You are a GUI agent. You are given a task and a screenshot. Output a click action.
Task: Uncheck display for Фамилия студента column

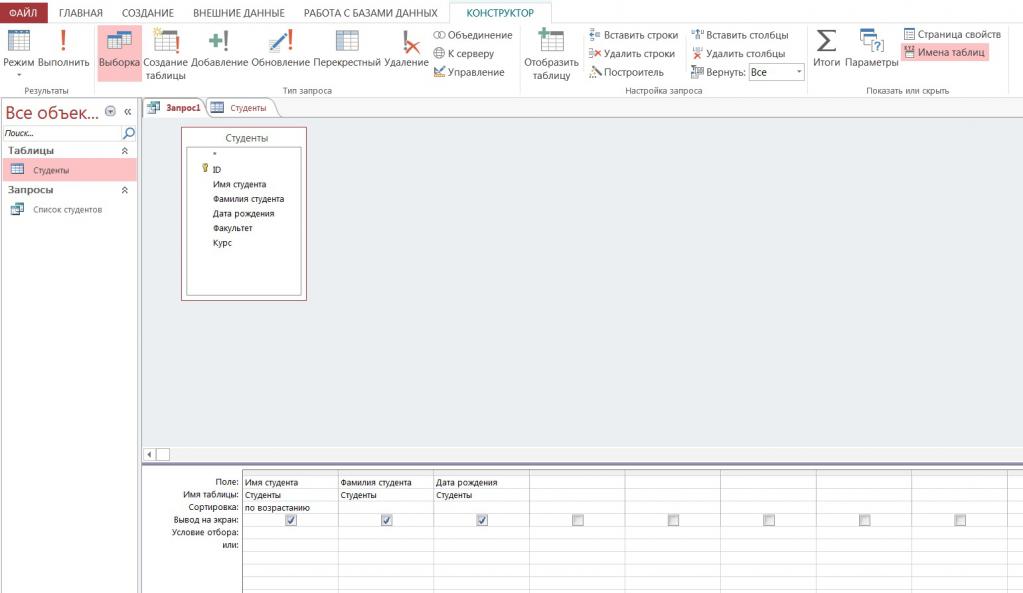[x=386, y=520]
